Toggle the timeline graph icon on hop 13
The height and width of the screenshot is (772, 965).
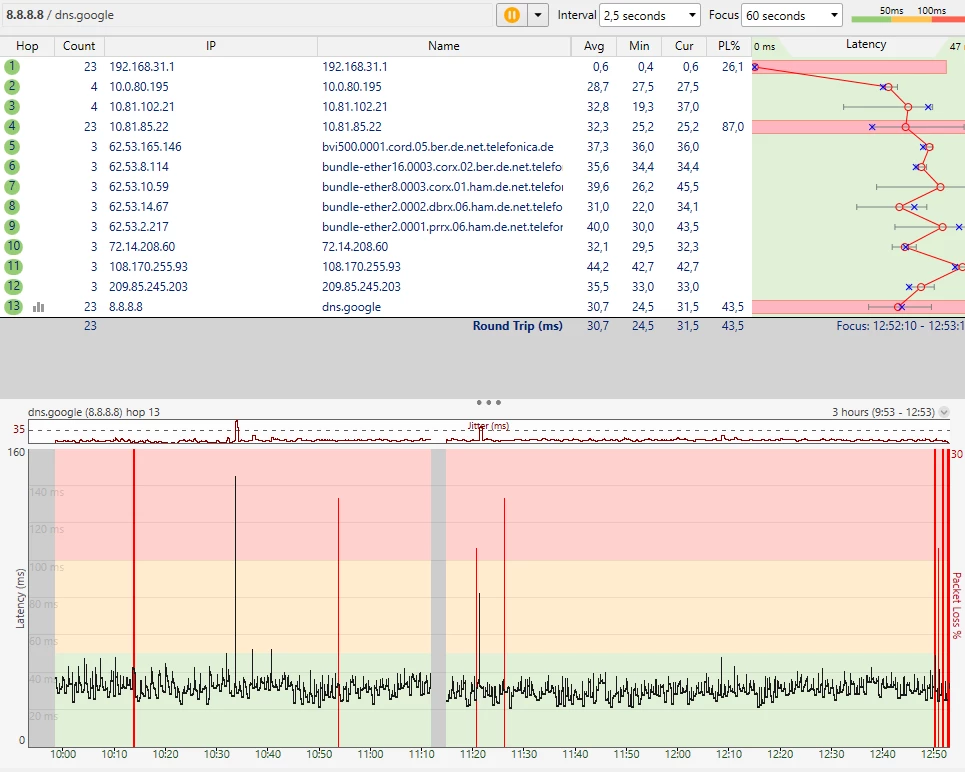pos(38,307)
